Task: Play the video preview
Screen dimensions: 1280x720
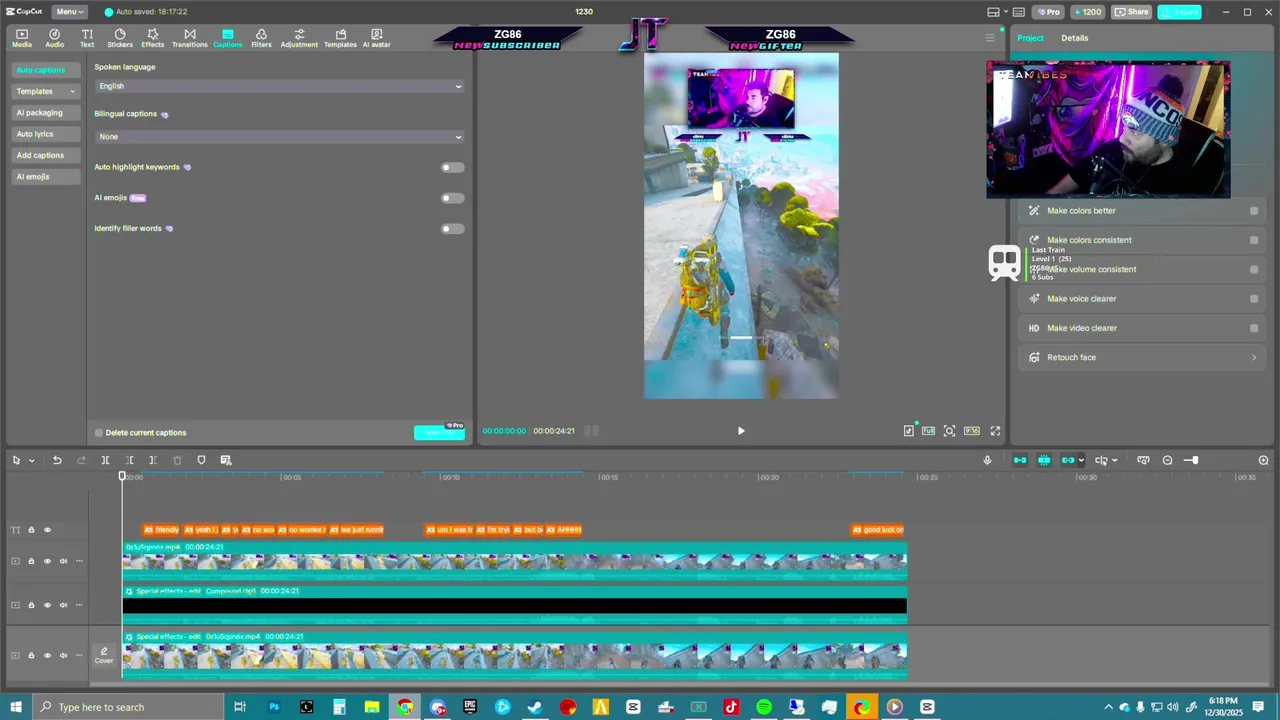Action: coord(741,431)
